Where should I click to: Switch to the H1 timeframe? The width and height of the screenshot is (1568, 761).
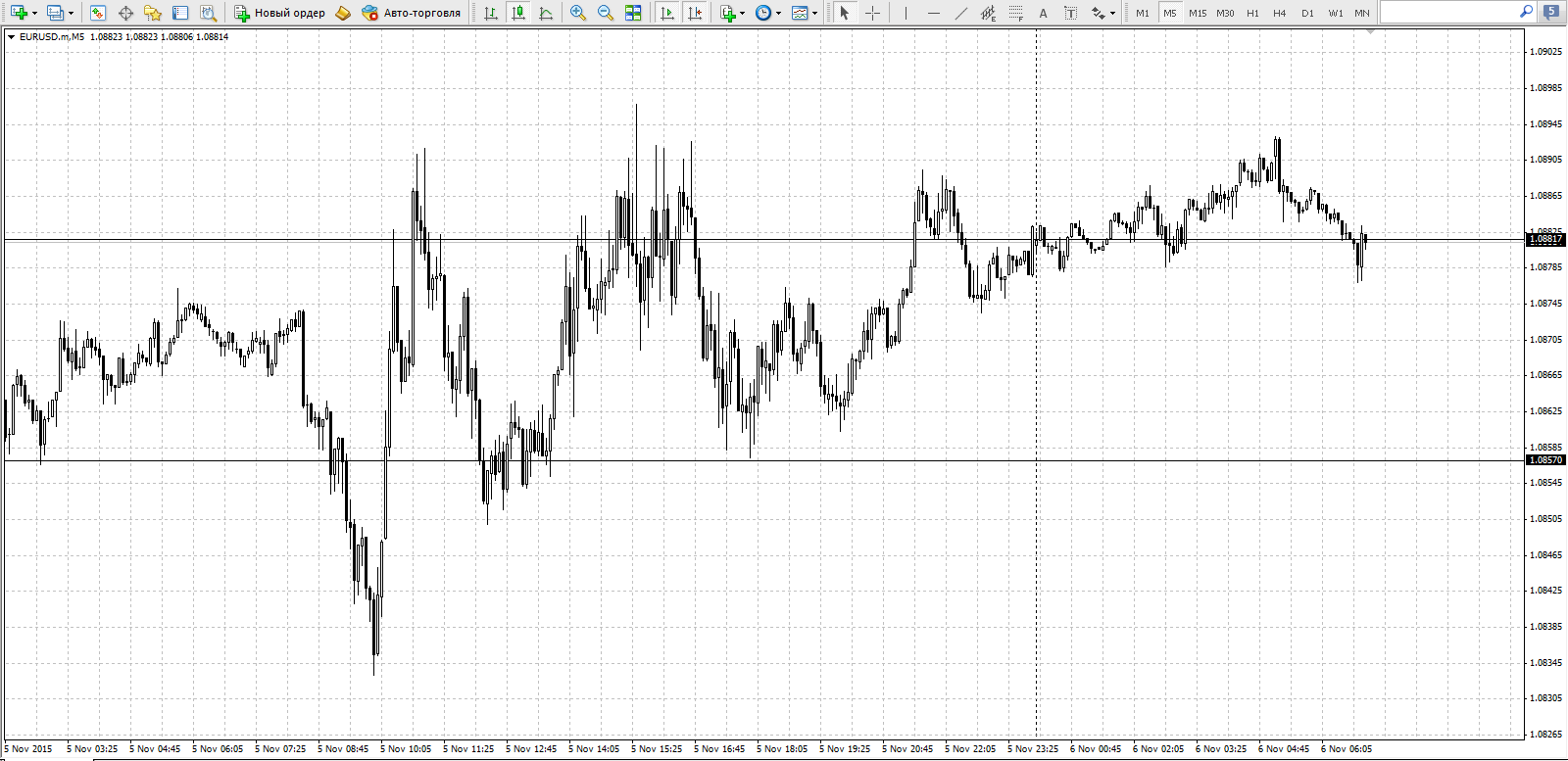pyautogui.click(x=1252, y=13)
